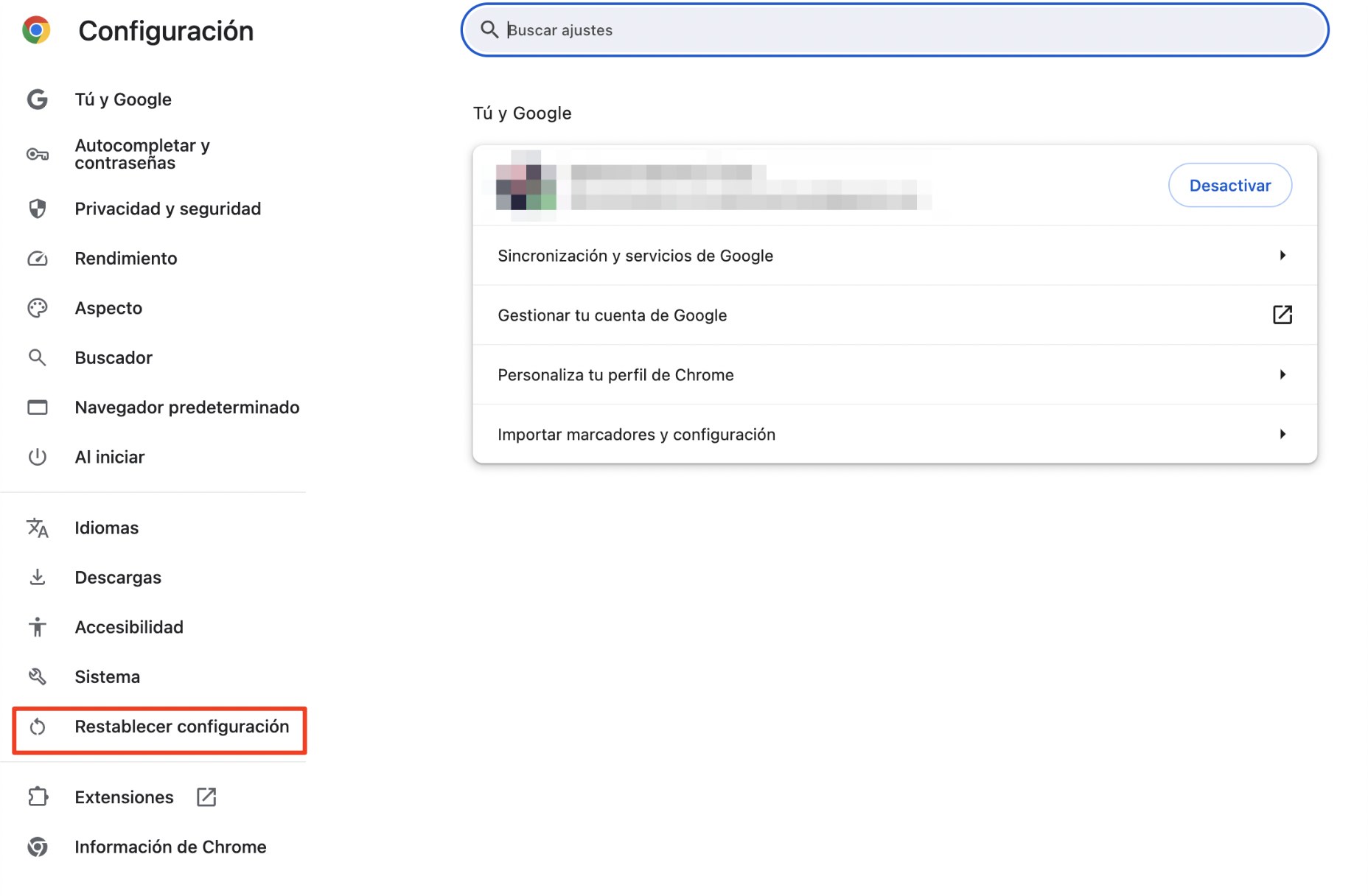1368x896 pixels.
Task: Click Desactivar to turn off sync
Action: 1229,185
